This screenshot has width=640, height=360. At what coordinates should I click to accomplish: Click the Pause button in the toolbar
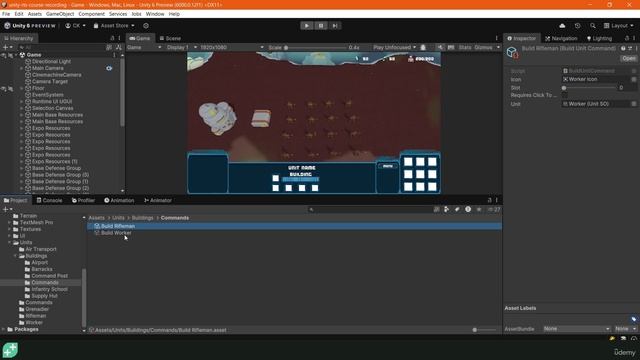coord(321,26)
